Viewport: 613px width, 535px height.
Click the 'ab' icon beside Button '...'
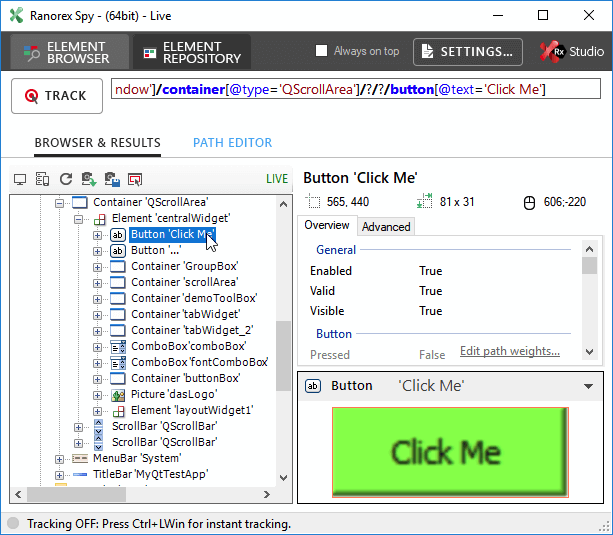point(117,251)
